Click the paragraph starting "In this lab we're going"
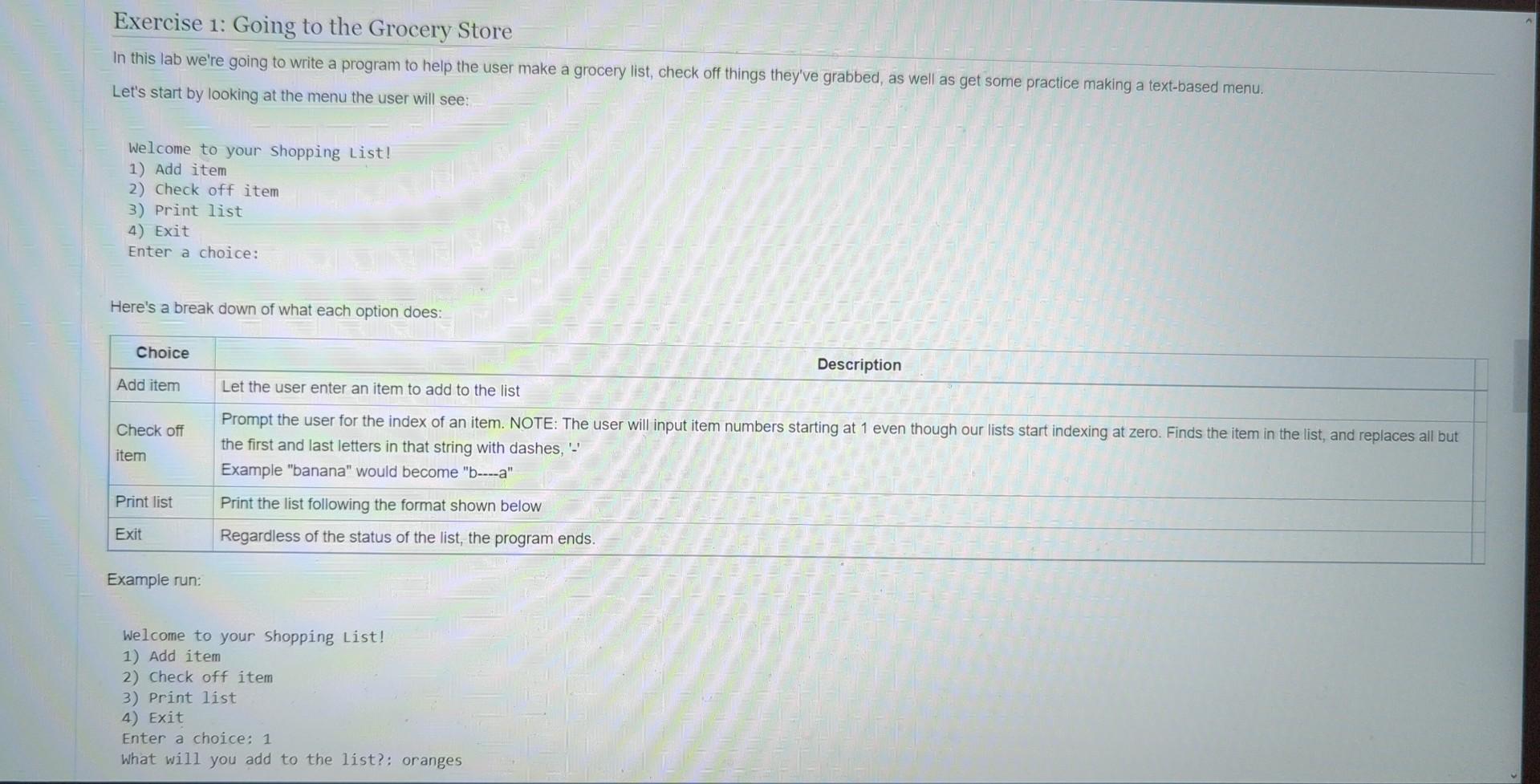 [688, 72]
